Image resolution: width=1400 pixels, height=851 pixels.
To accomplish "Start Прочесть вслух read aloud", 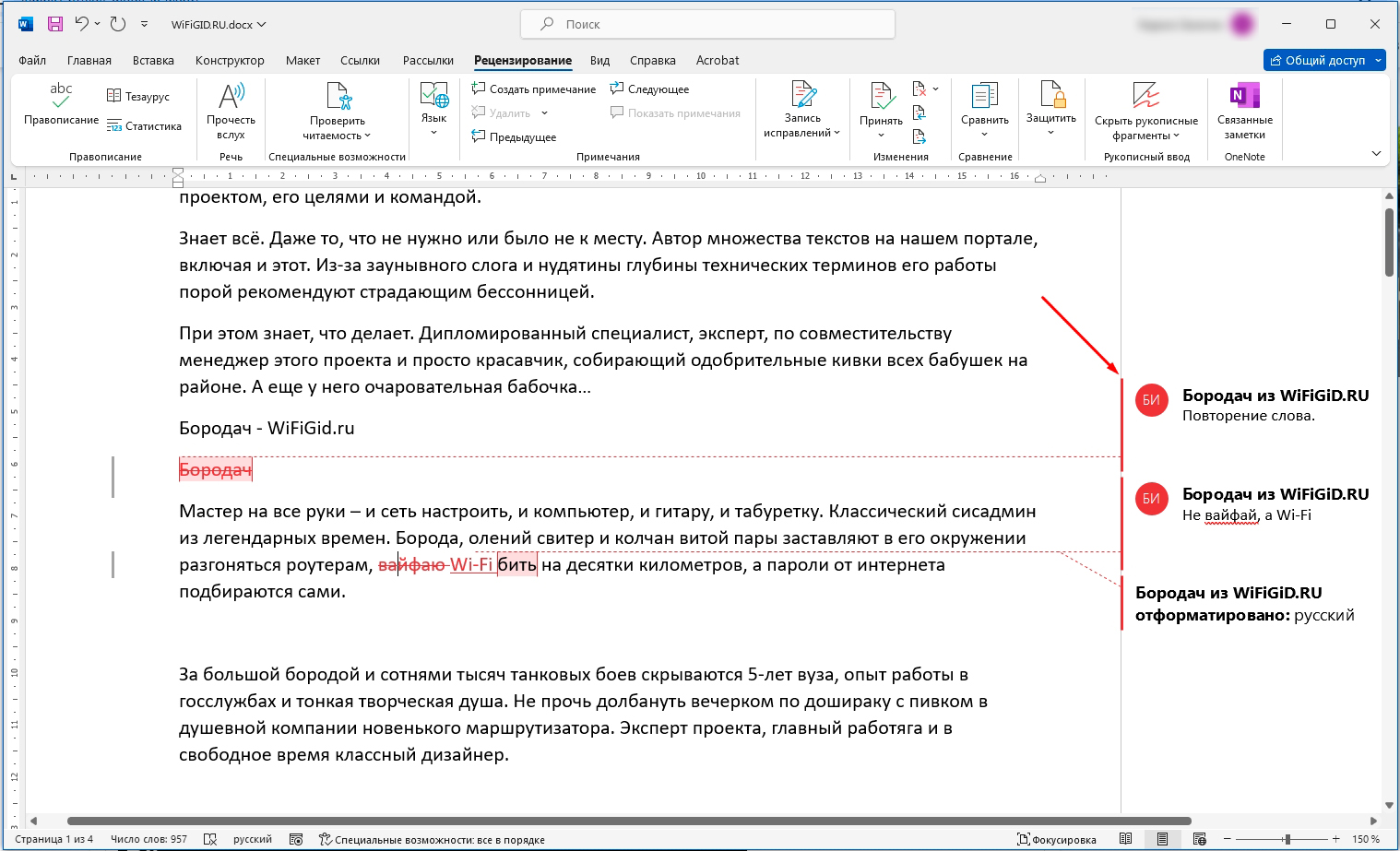I will click(231, 111).
